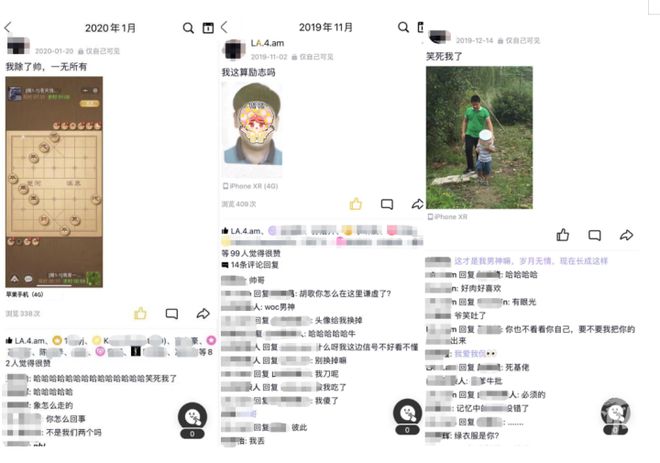The image size is (660, 463).
Task: Open calendar icon next to 2020年1月 search
Action: tap(208, 28)
